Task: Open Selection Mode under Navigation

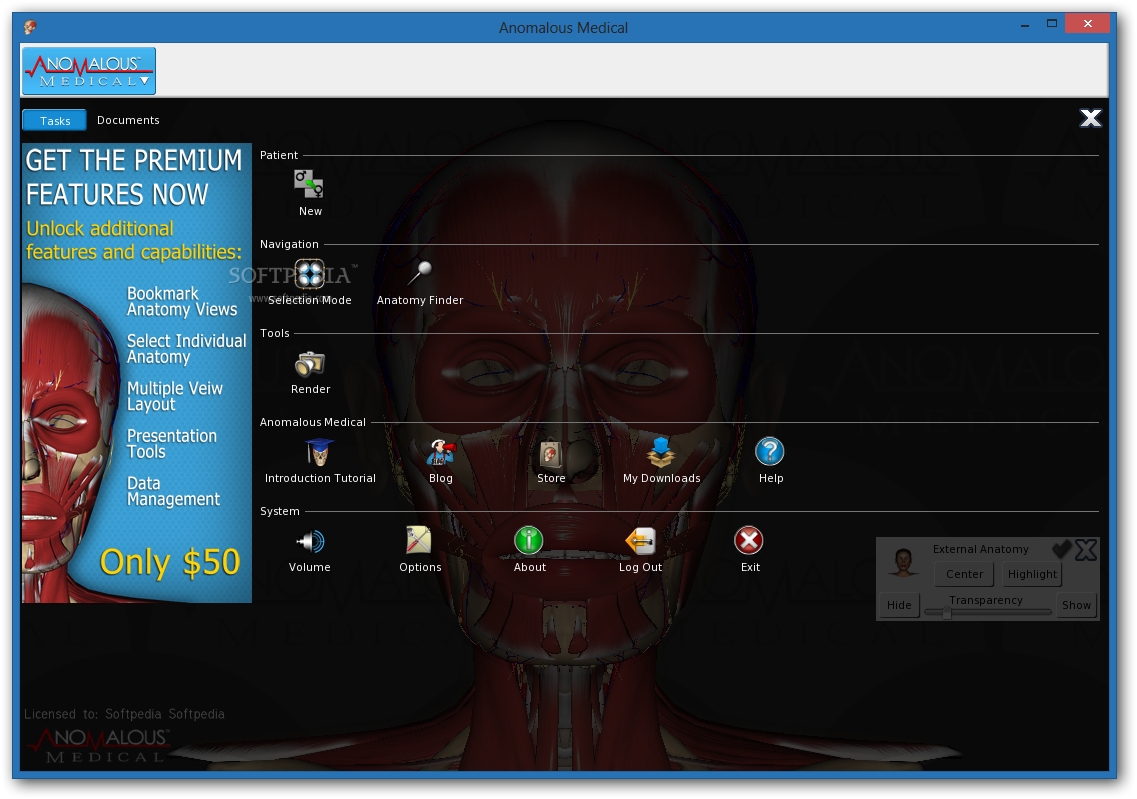Action: click(310, 283)
